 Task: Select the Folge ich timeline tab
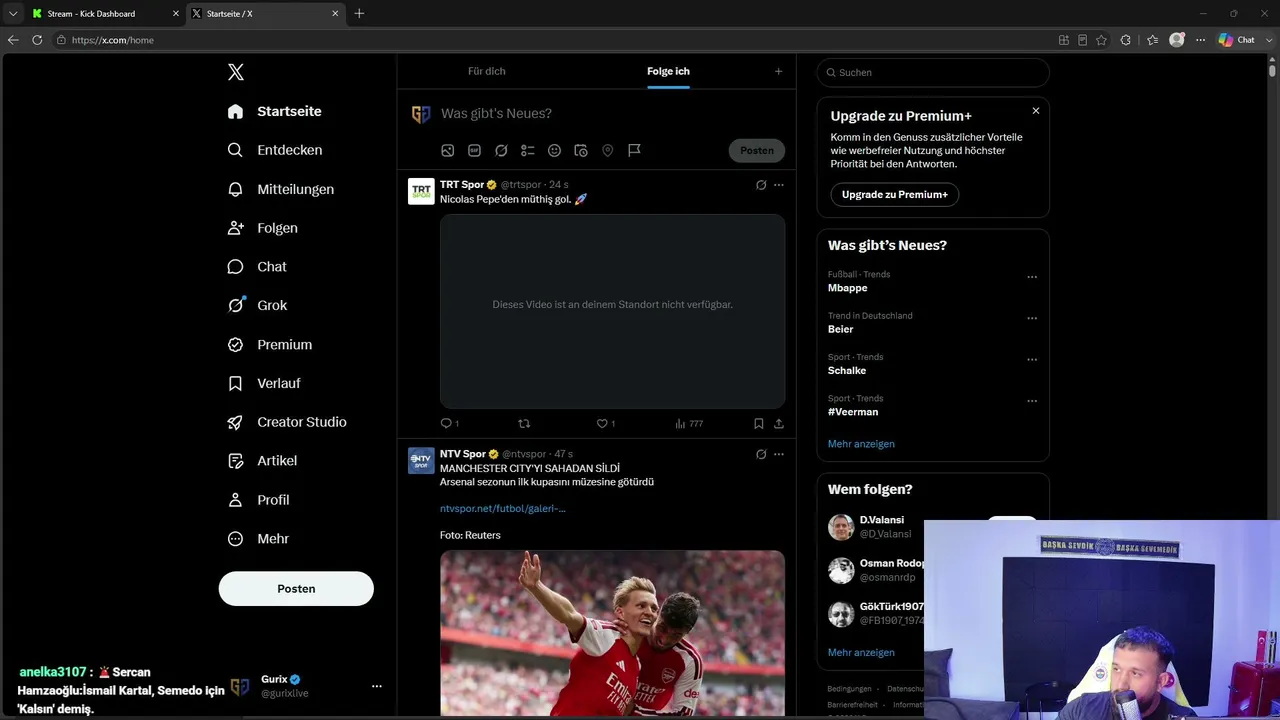[668, 72]
